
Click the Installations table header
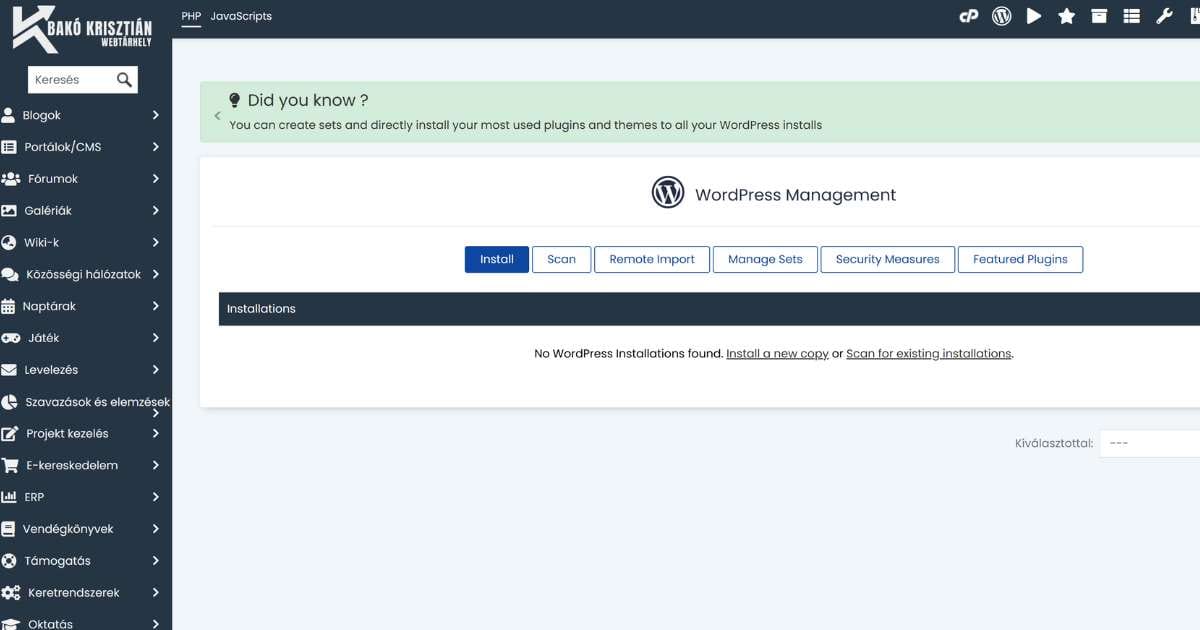coord(709,309)
